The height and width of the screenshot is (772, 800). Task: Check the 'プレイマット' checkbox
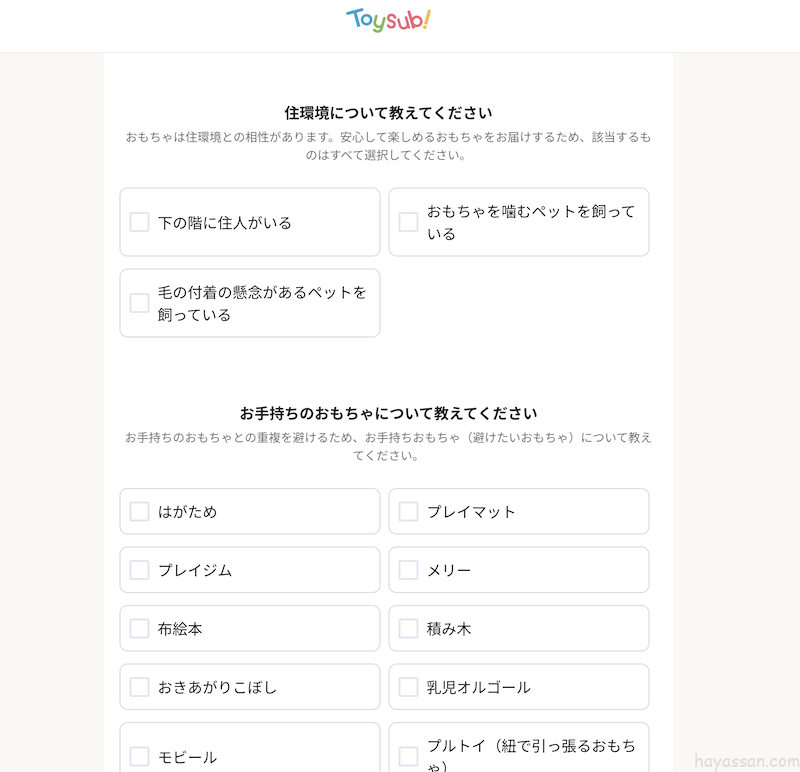click(408, 511)
